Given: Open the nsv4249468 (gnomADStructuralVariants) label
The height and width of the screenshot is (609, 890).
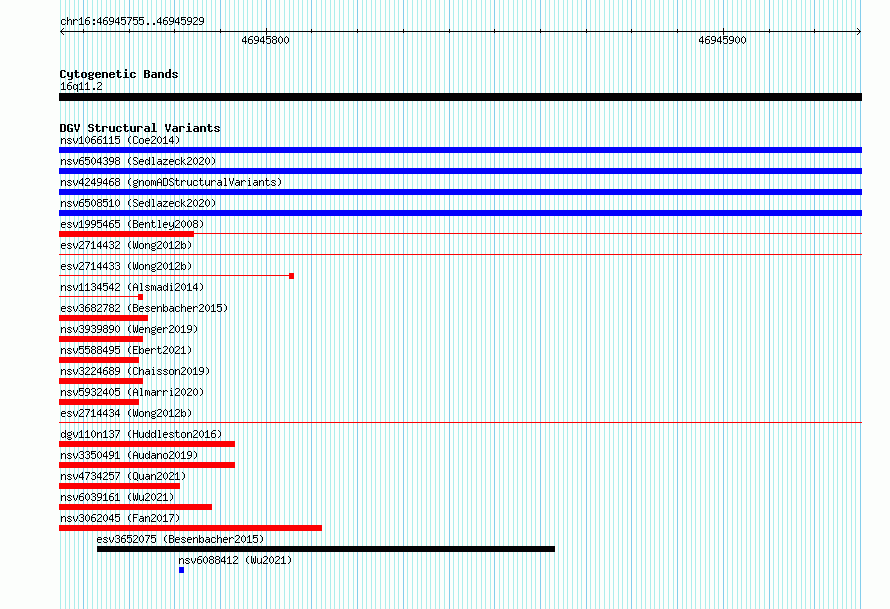Looking at the screenshot, I should click(171, 182).
